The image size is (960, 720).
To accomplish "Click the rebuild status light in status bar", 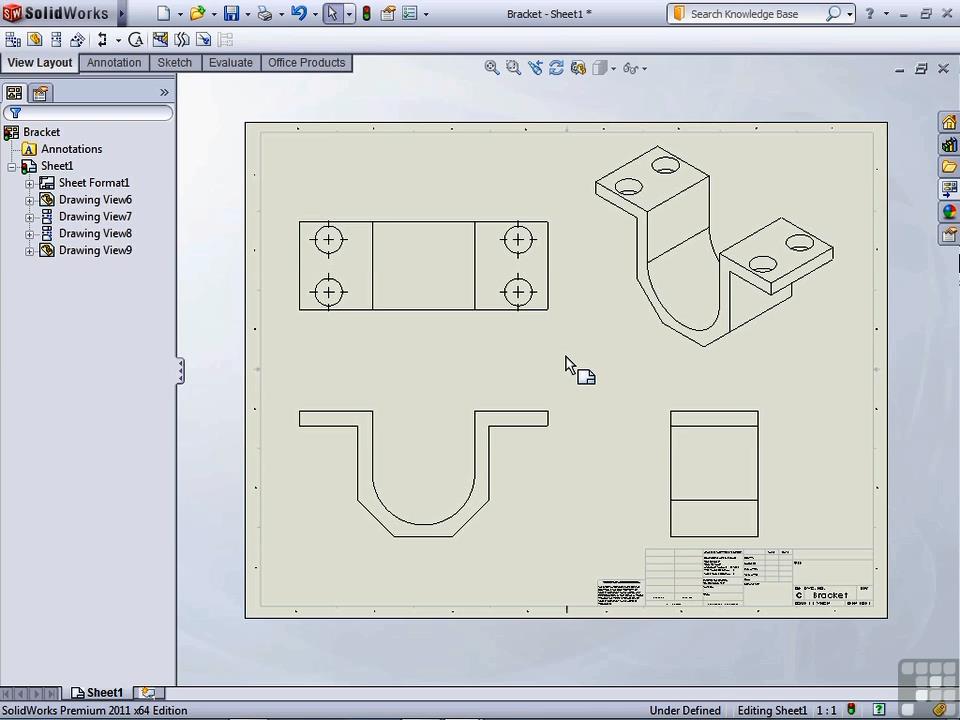I will [x=851, y=710].
